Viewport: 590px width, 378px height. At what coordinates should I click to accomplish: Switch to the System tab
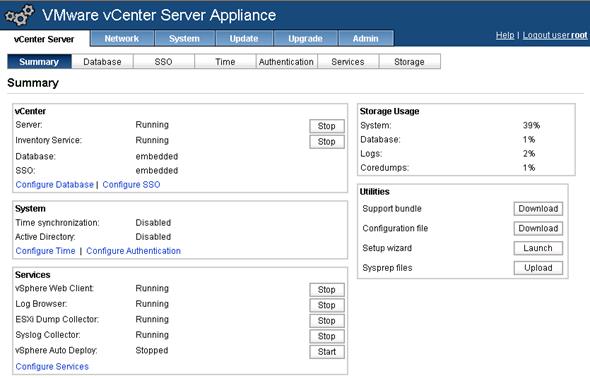point(184,38)
